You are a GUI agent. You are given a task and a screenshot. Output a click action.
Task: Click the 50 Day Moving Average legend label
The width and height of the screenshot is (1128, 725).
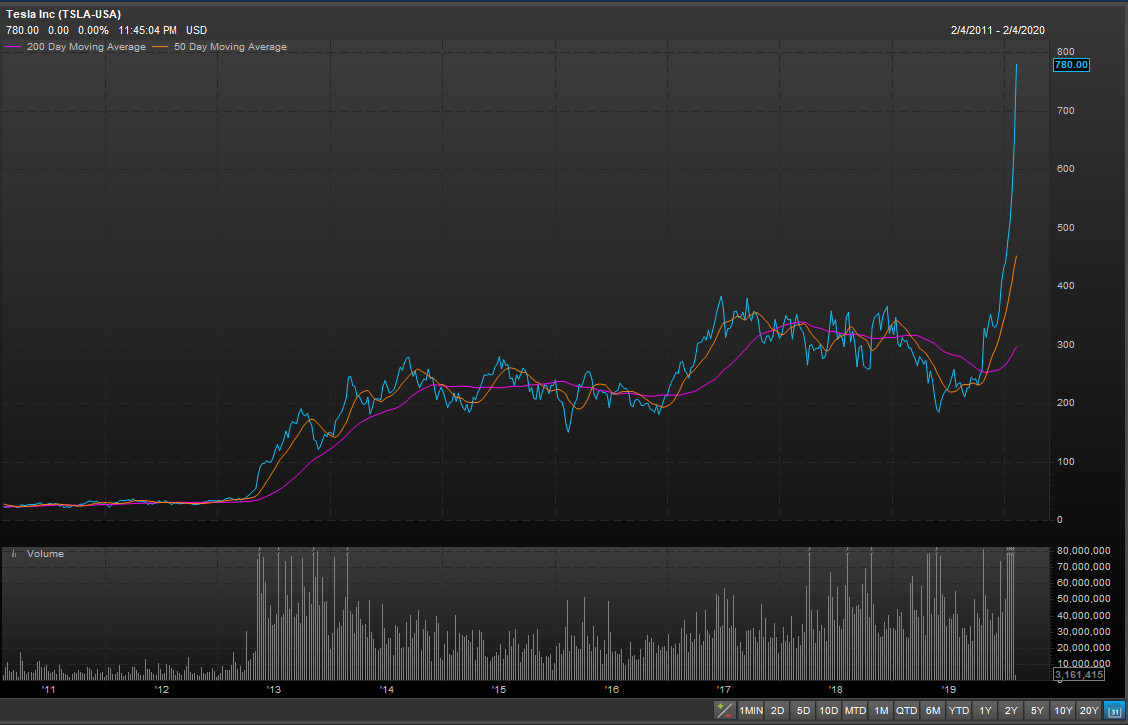pyautogui.click(x=230, y=47)
